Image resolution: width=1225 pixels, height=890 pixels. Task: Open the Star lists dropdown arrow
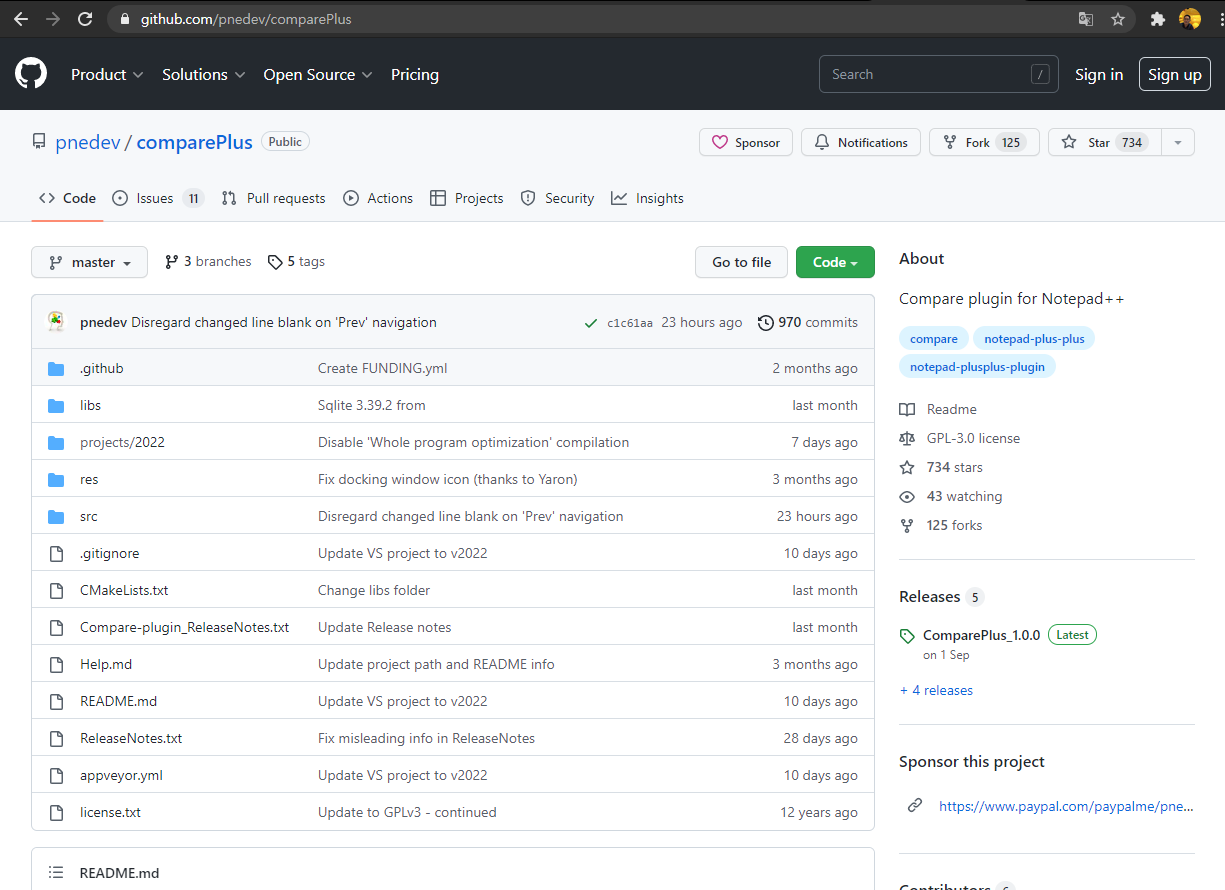click(x=1178, y=142)
